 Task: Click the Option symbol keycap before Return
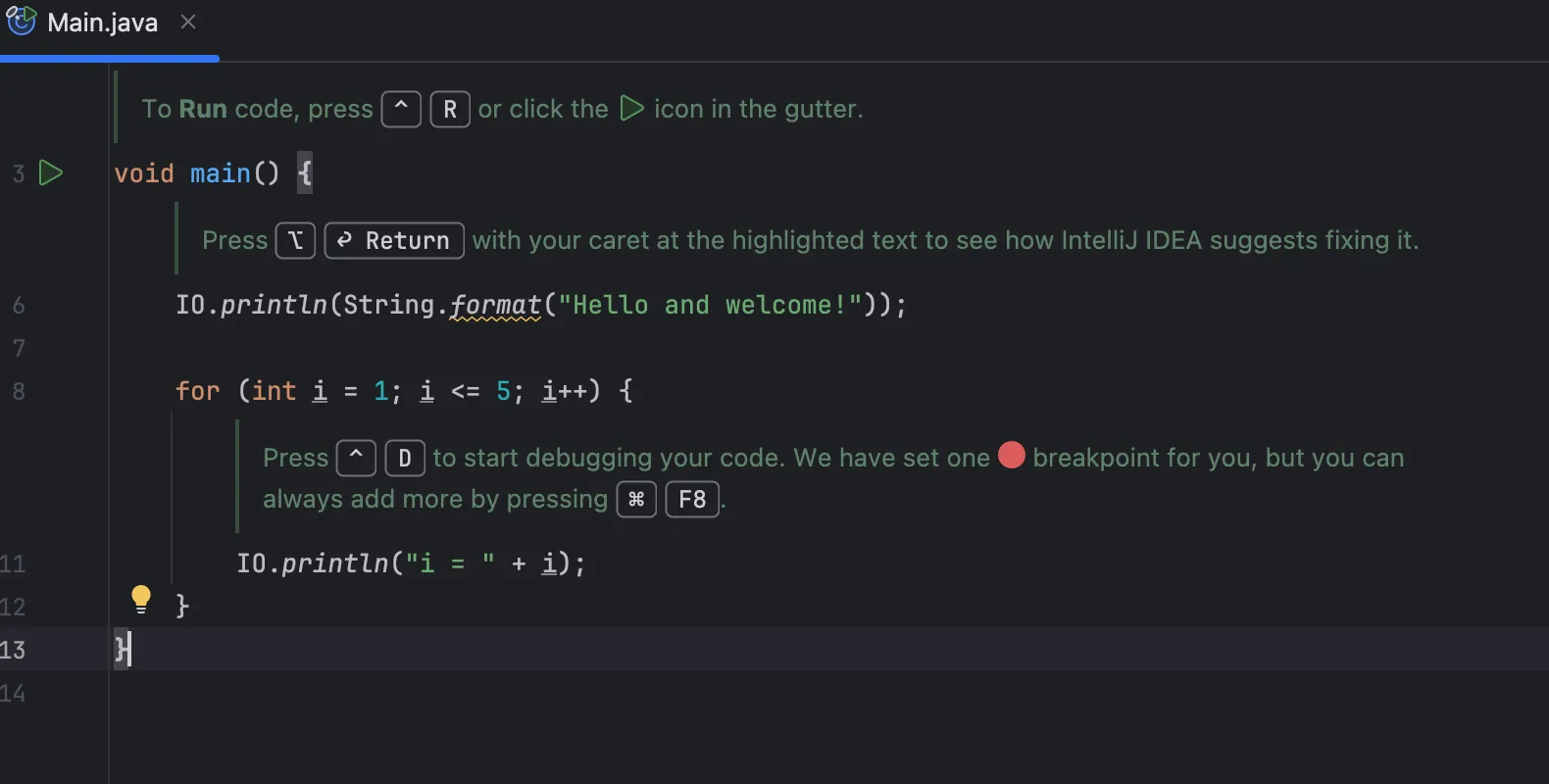[x=295, y=241]
